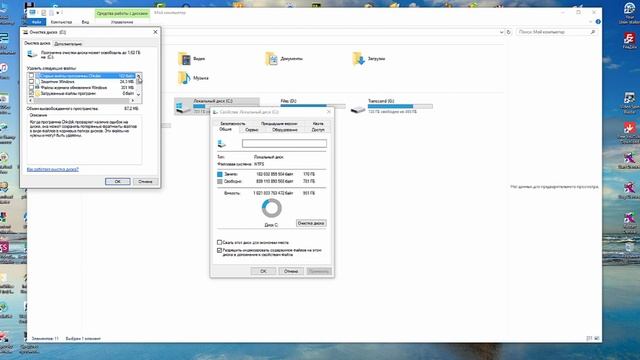Uncheck Разрешить индексировать содержимое файлов checkbox

click(x=220, y=250)
